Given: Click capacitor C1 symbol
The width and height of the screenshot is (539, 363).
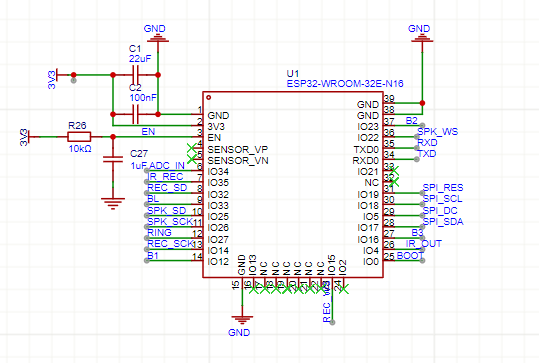Looking at the screenshot, I should (135, 75).
